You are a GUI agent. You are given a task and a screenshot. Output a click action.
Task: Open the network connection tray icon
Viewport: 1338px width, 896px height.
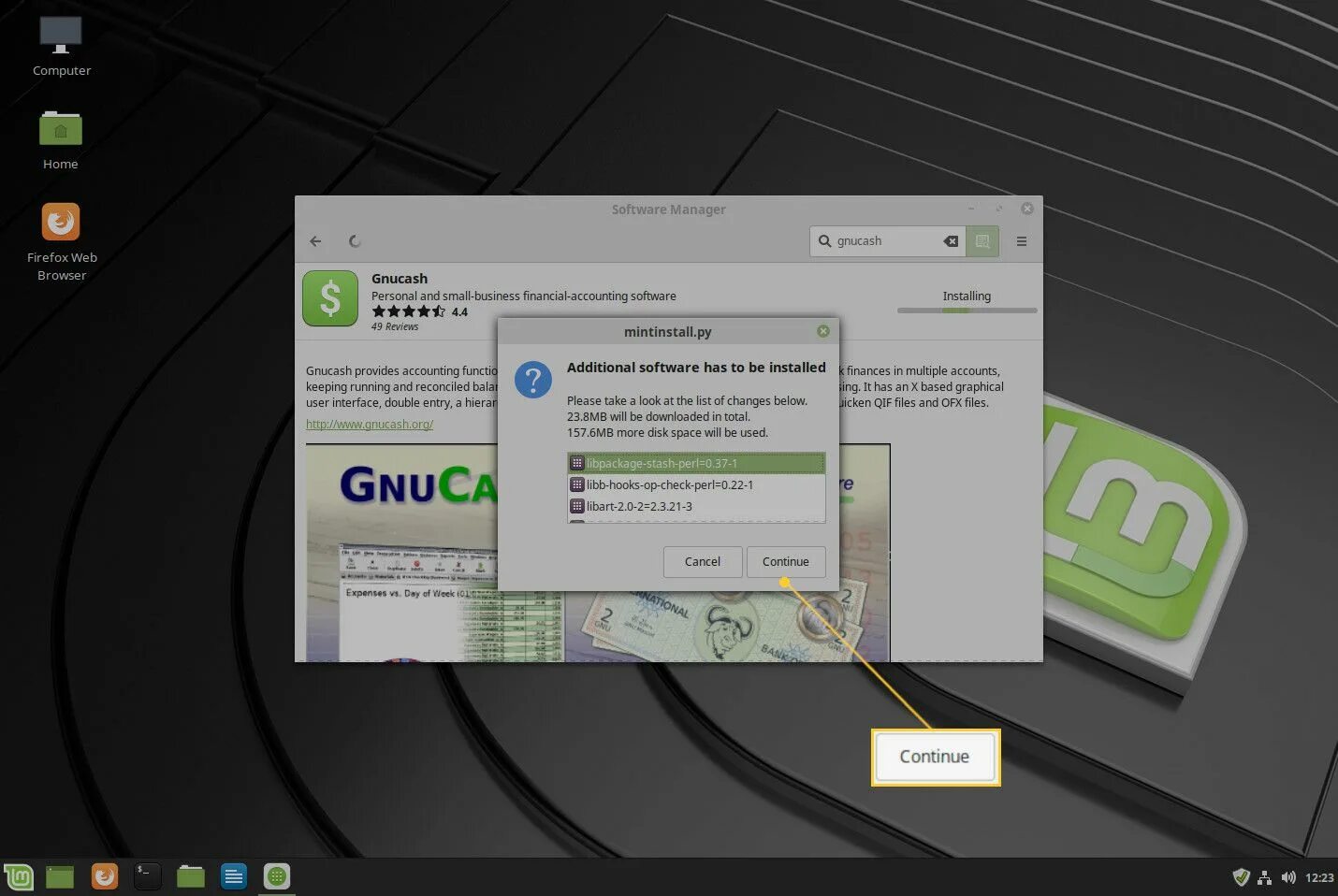click(x=1265, y=877)
